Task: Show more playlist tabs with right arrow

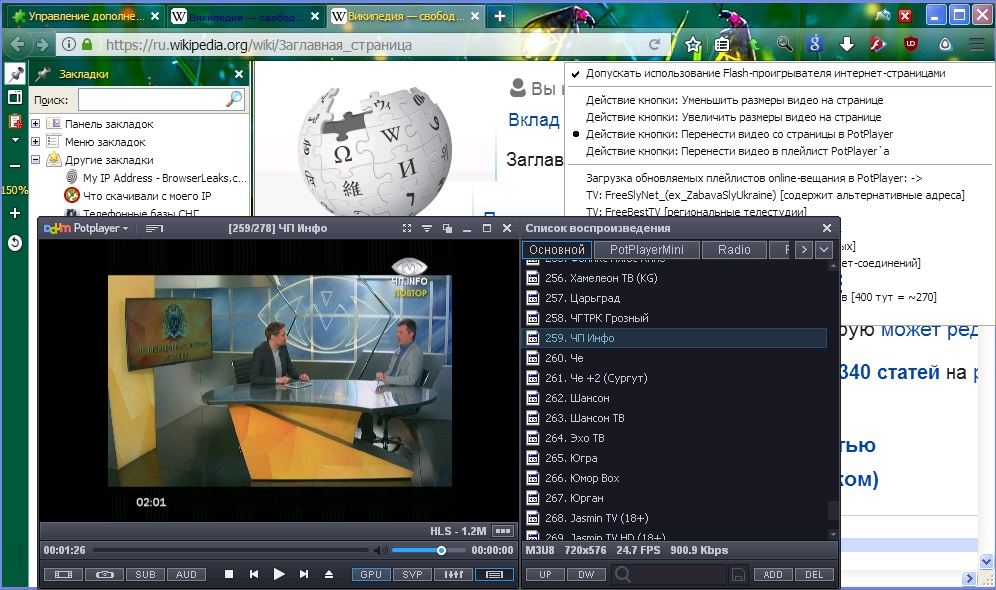Action: [x=804, y=250]
